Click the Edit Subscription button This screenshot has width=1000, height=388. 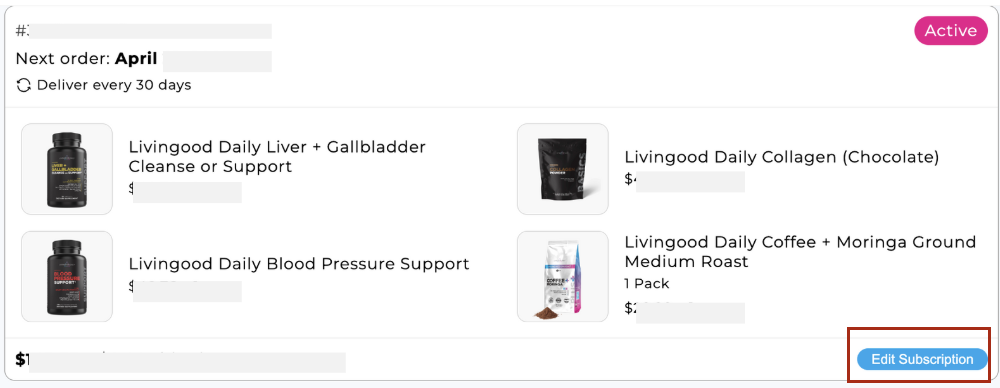922,359
